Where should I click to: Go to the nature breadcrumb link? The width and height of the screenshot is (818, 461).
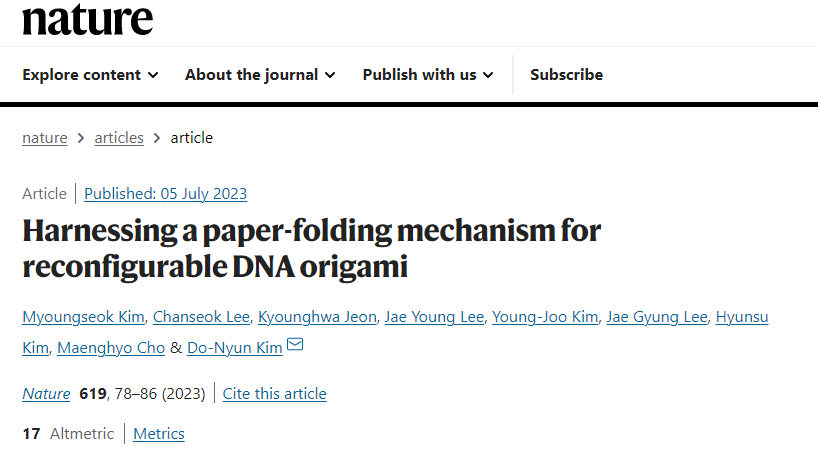[x=45, y=138]
